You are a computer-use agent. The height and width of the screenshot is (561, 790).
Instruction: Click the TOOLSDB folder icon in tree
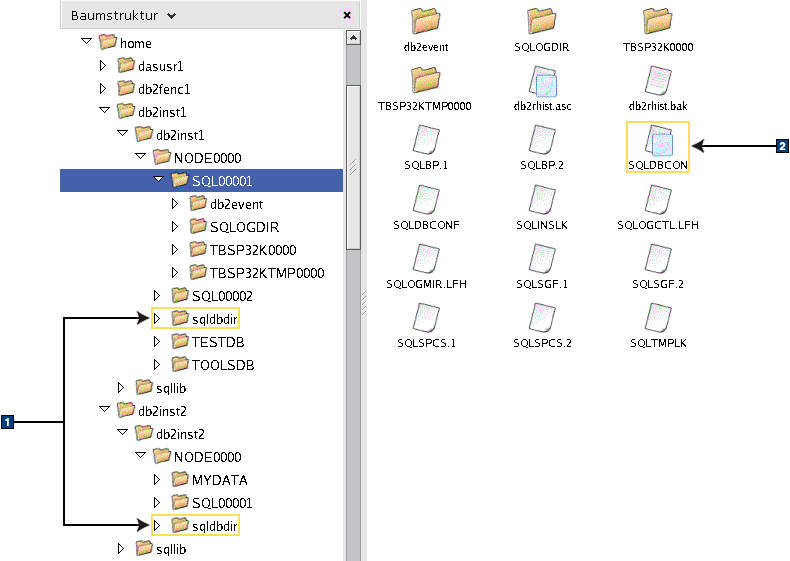pyautogui.click(x=180, y=364)
